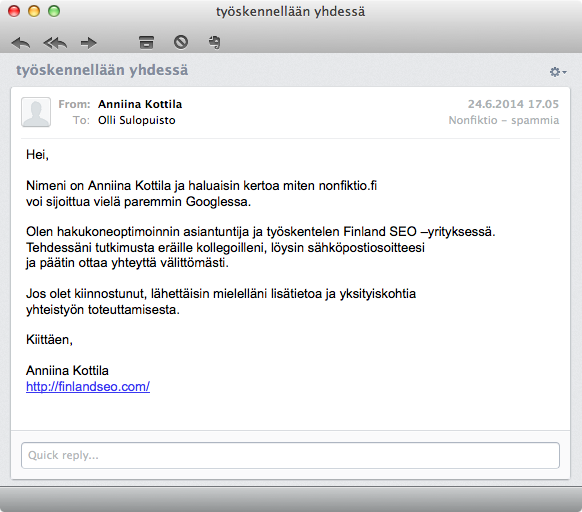Screen dimensions: 582x512
Task: Click the sender's avatar placeholder image
Action: click(x=36, y=112)
